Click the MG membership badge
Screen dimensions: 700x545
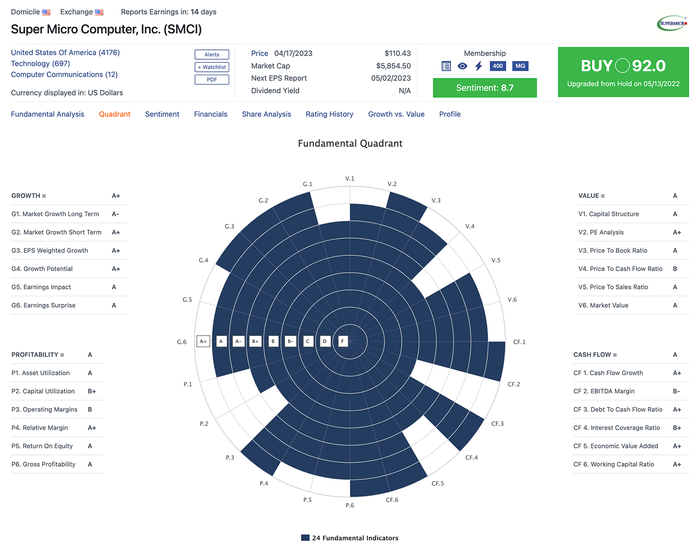[520, 66]
